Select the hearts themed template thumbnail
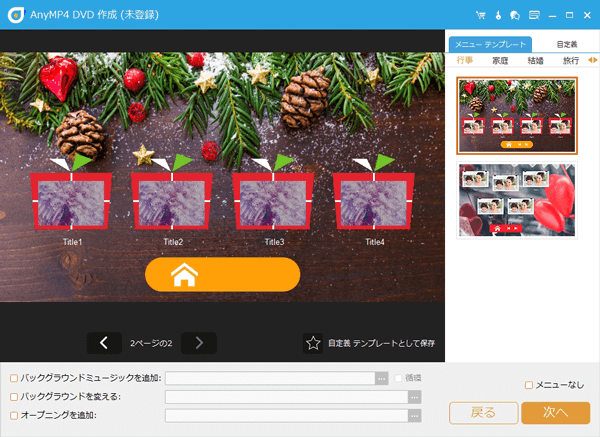 pyautogui.click(x=516, y=200)
